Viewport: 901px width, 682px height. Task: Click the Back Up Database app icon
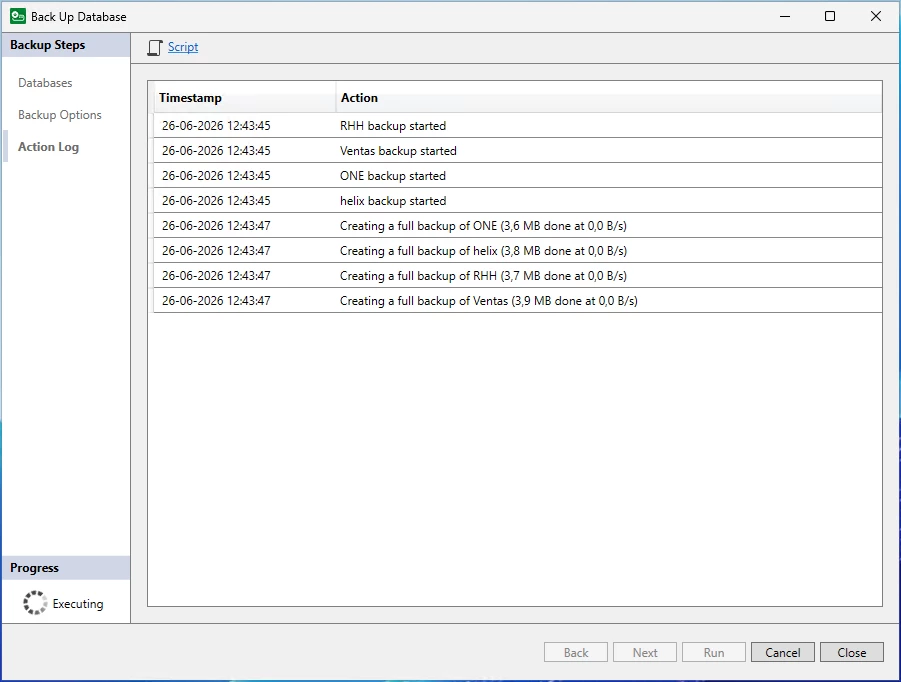click(18, 16)
